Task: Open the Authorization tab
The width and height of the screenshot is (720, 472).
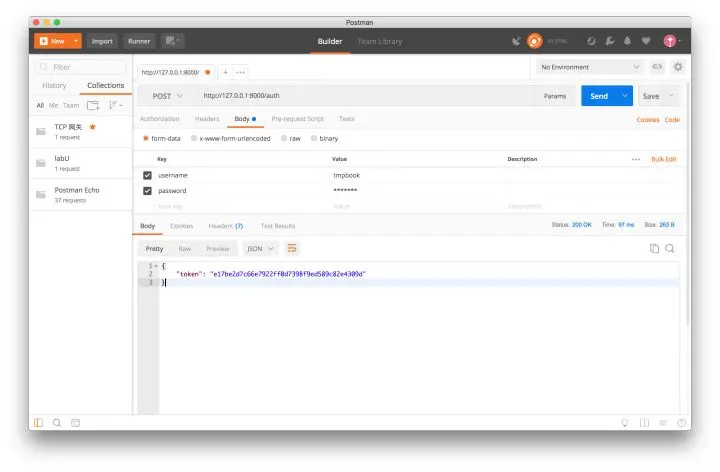Action: coord(159,119)
